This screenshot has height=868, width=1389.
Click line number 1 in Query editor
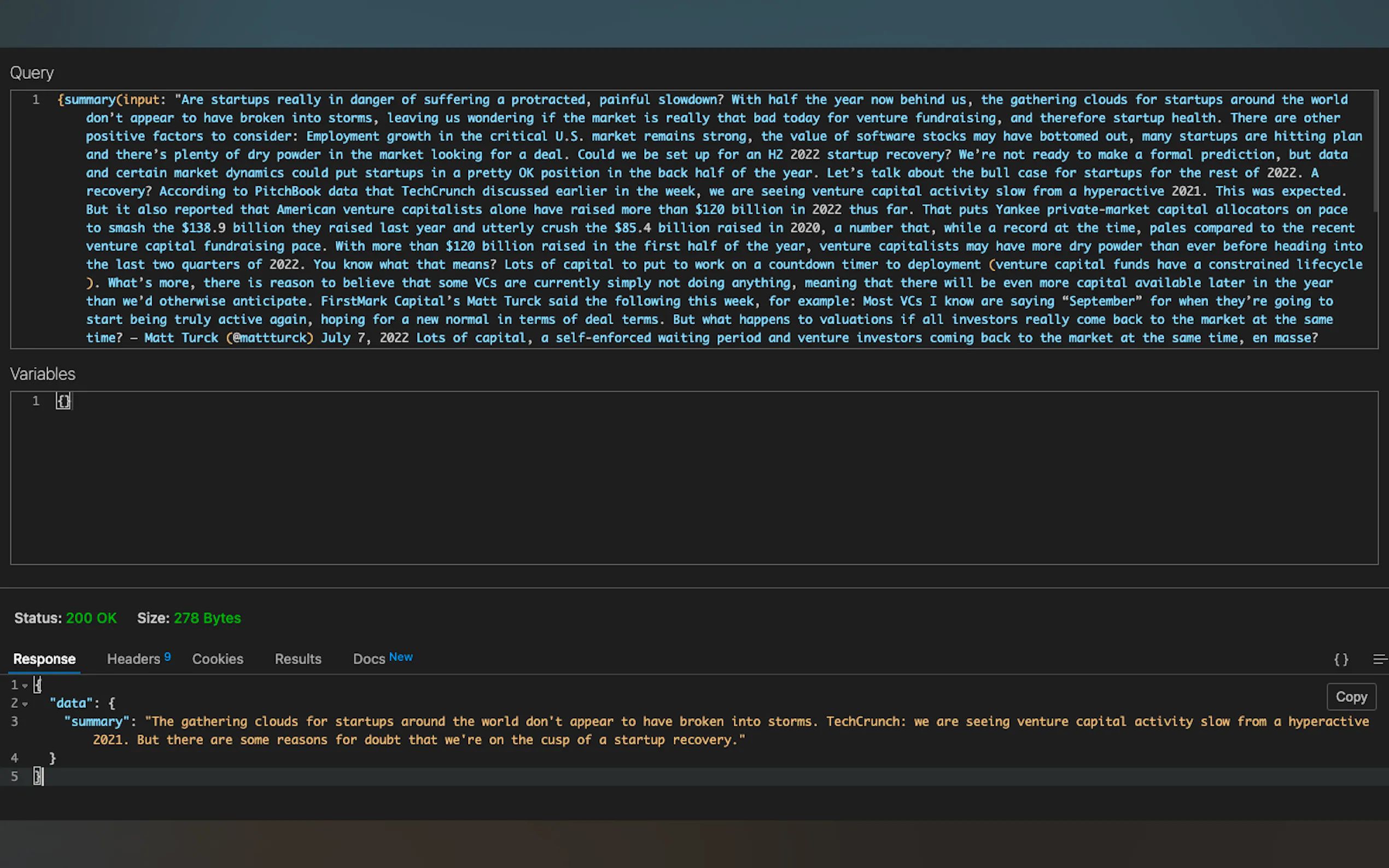pyautogui.click(x=36, y=100)
